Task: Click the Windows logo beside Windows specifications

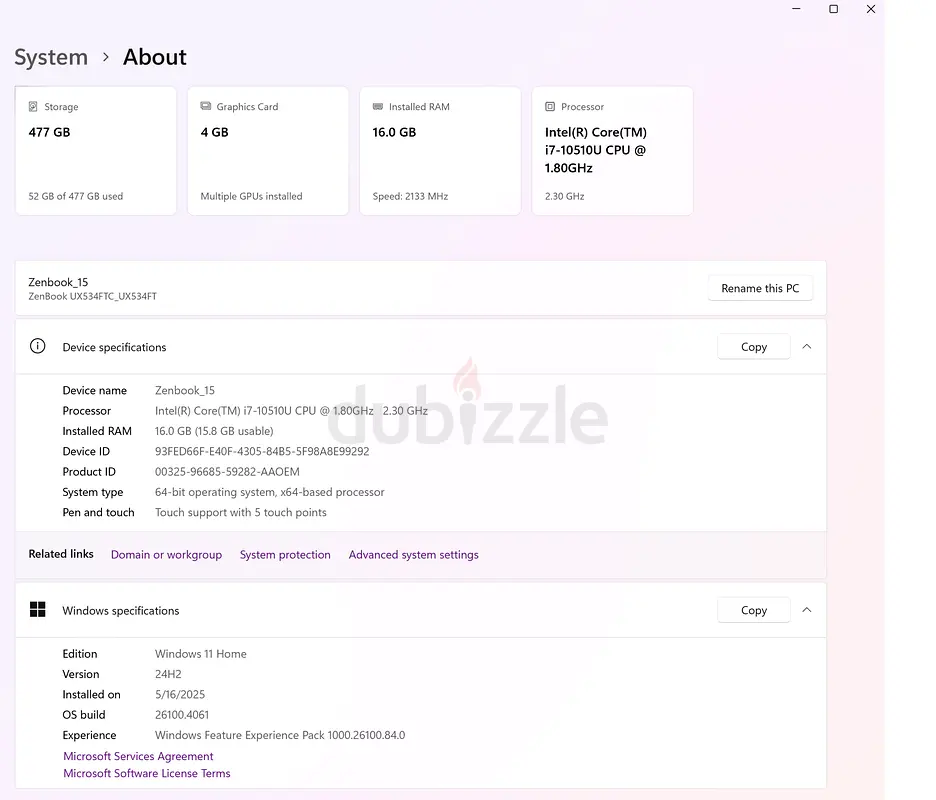Action: pyautogui.click(x=38, y=610)
